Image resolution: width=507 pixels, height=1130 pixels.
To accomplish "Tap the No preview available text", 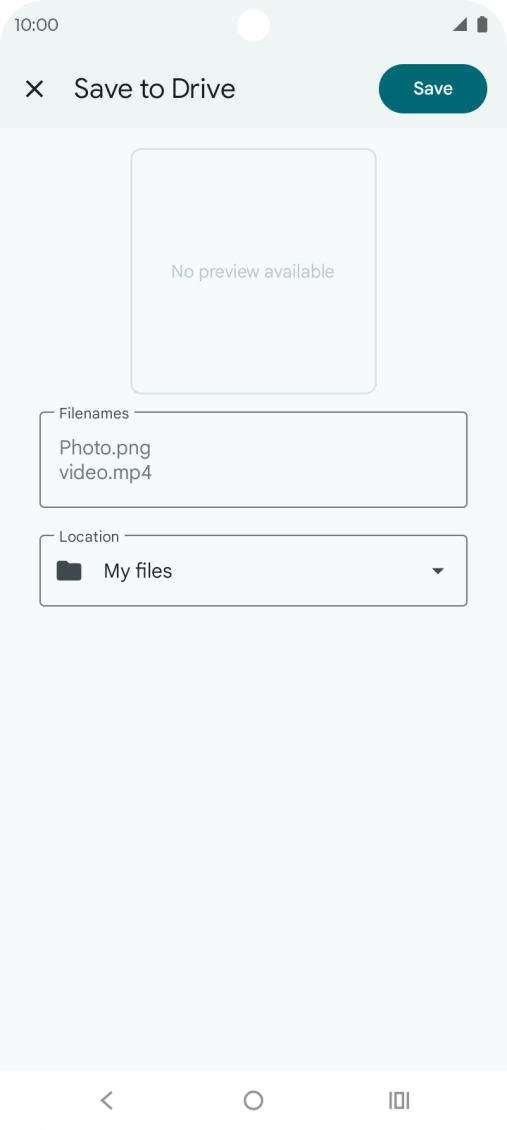I will (x=253, y=272).
